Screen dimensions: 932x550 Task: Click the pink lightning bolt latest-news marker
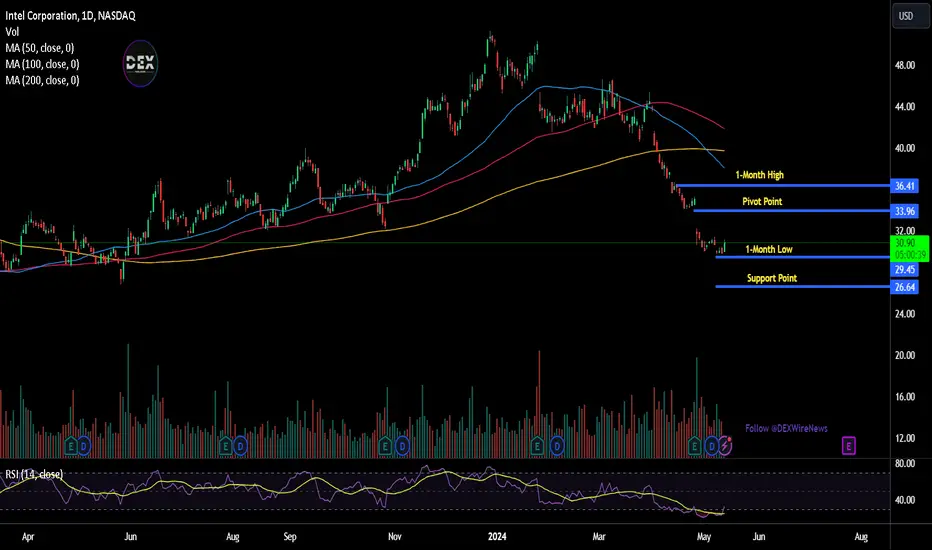click(x=726, y=445)
